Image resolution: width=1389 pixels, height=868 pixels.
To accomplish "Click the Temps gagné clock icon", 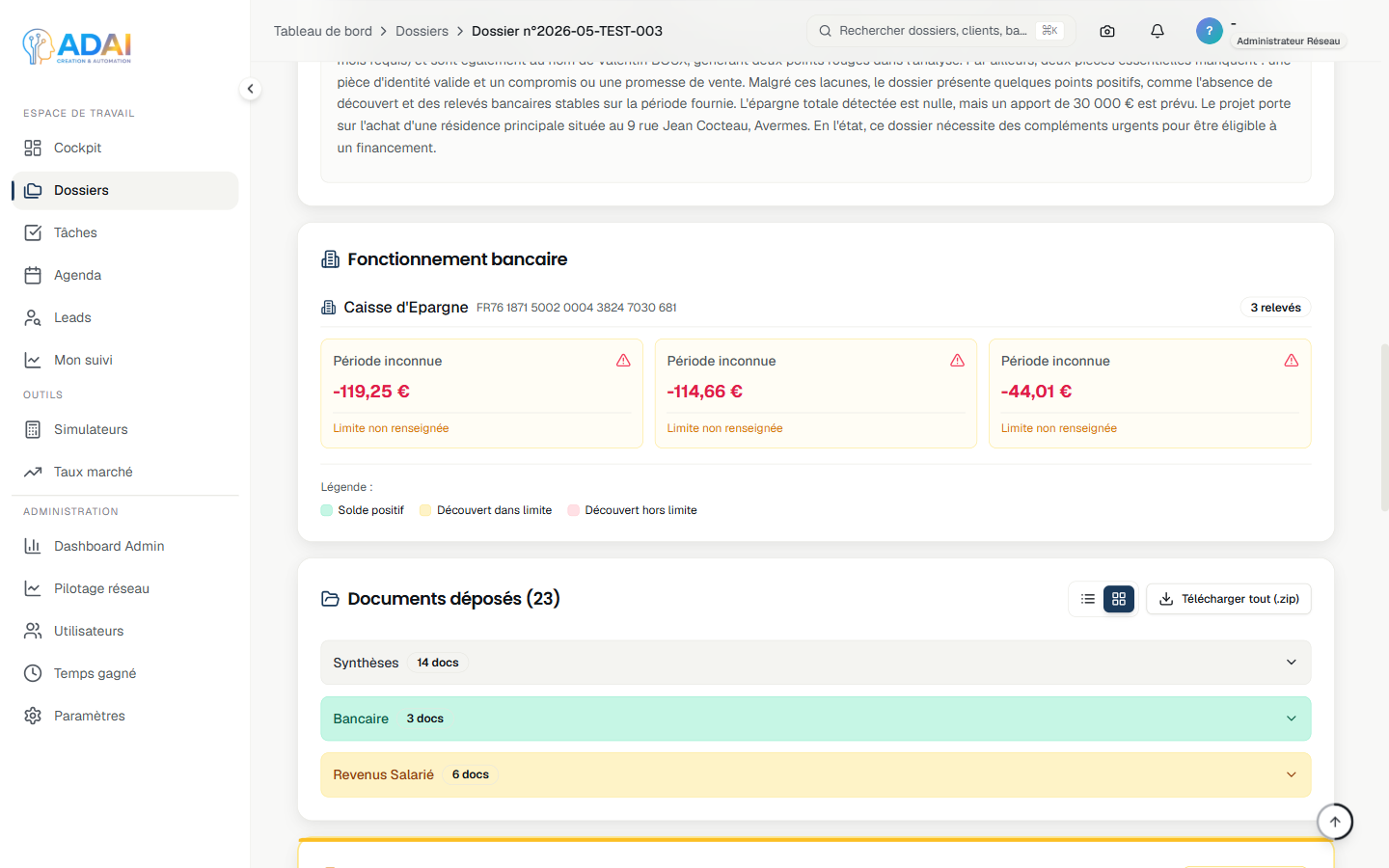I will click(x=33, y=673).
